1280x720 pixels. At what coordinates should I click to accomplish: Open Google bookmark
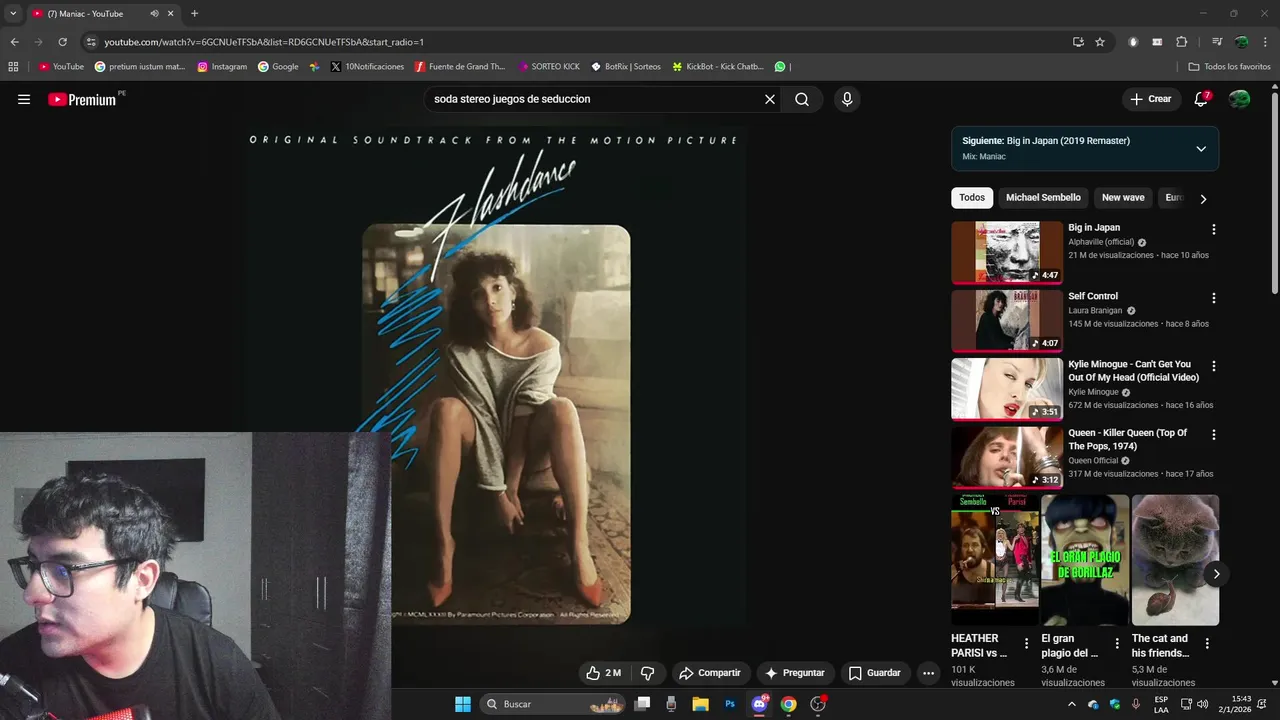click(x=278, y=67)
